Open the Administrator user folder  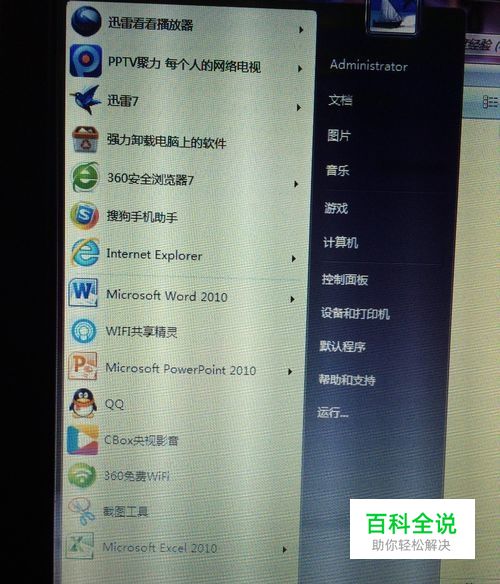(x=368, y=66)
